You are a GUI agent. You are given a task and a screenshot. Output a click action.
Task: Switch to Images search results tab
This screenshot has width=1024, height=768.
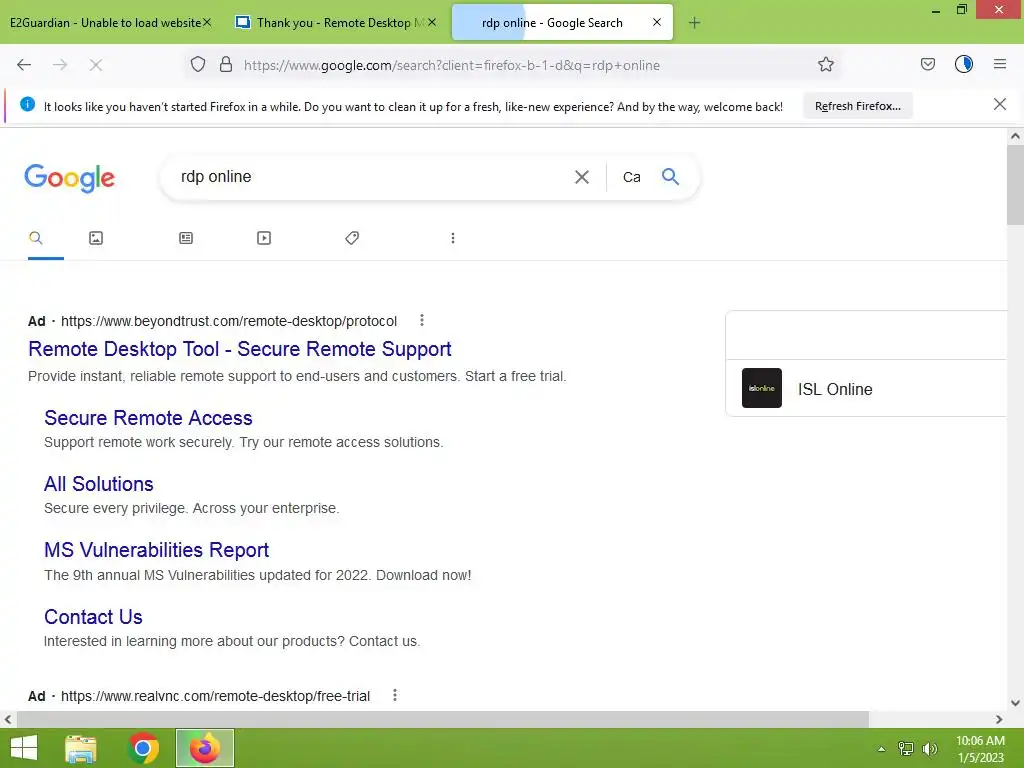96,238
